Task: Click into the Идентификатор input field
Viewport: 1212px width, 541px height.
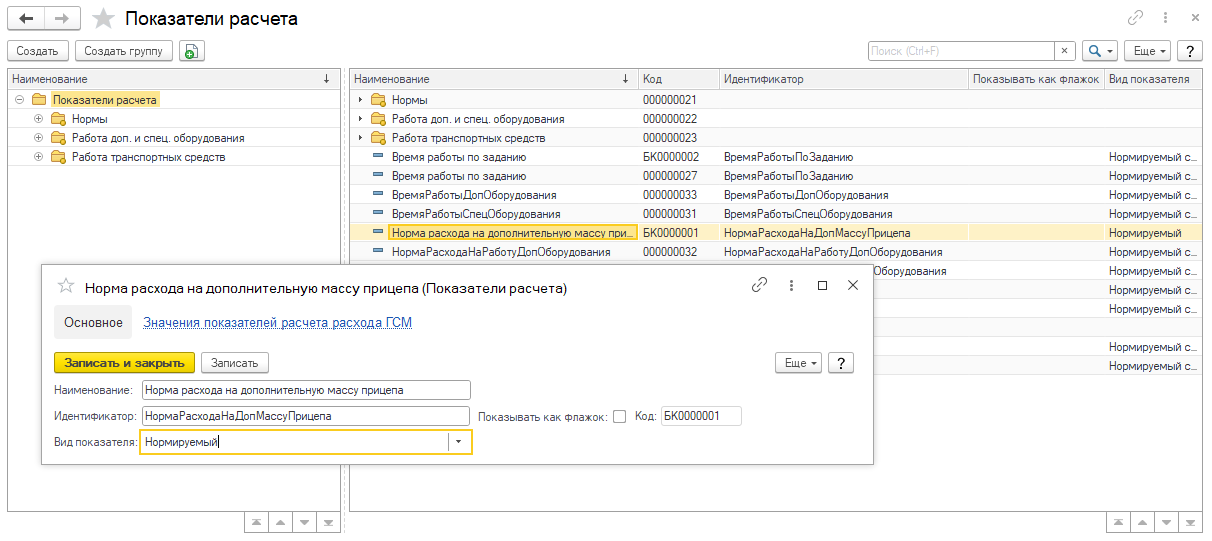Action: [305, 416]
